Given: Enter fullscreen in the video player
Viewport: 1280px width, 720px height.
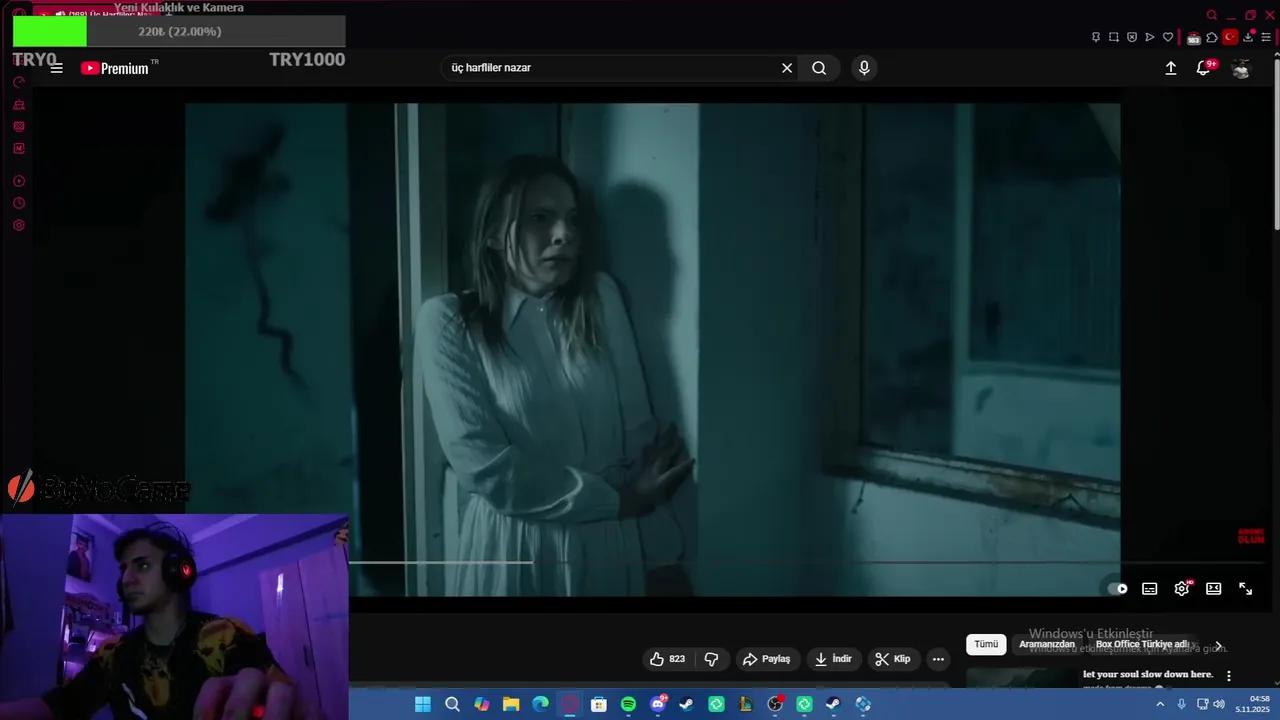Looking at the screenshot, I should 1246,589.
